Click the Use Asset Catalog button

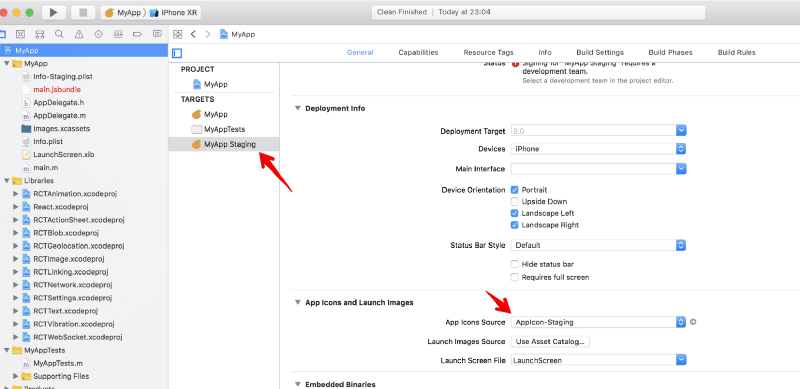pos(550,342)
